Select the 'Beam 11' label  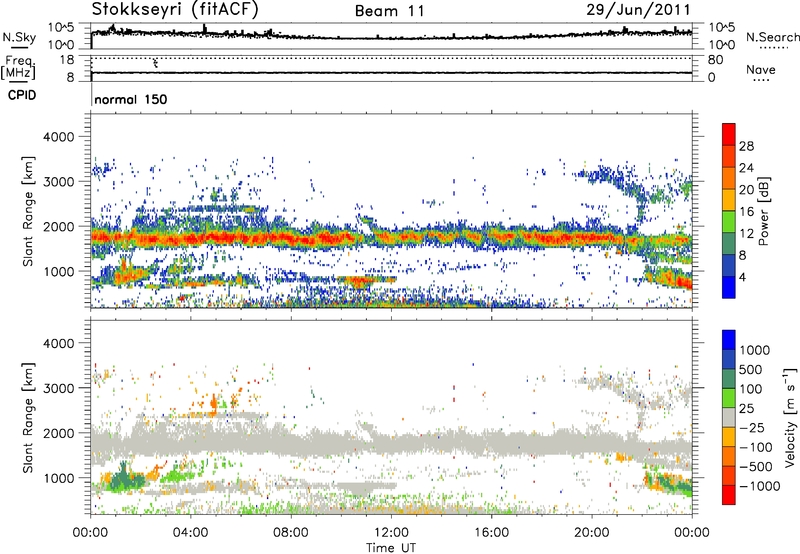(x=390, y=11)
